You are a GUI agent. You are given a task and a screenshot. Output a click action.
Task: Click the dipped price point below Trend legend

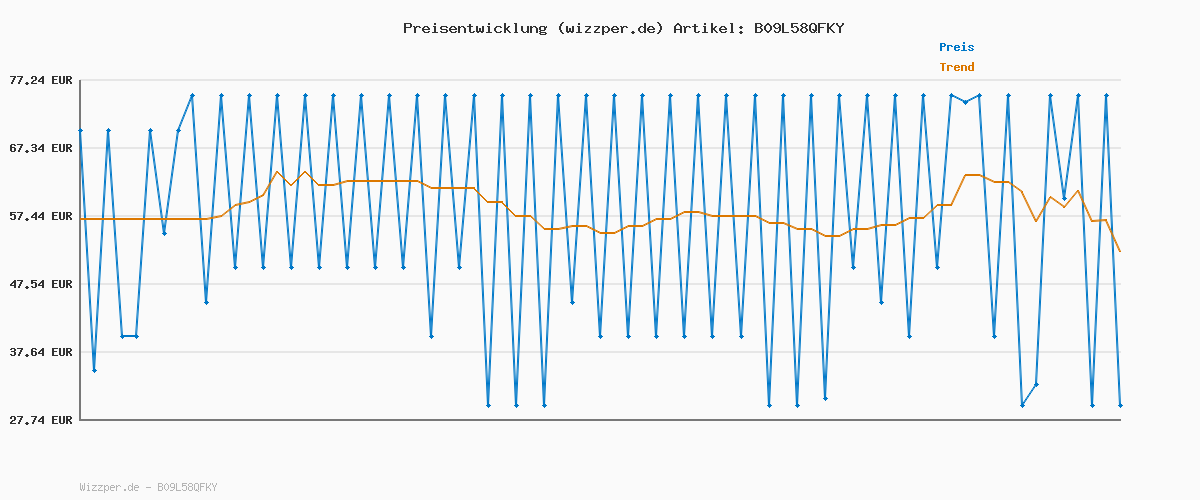click(965, 102)
